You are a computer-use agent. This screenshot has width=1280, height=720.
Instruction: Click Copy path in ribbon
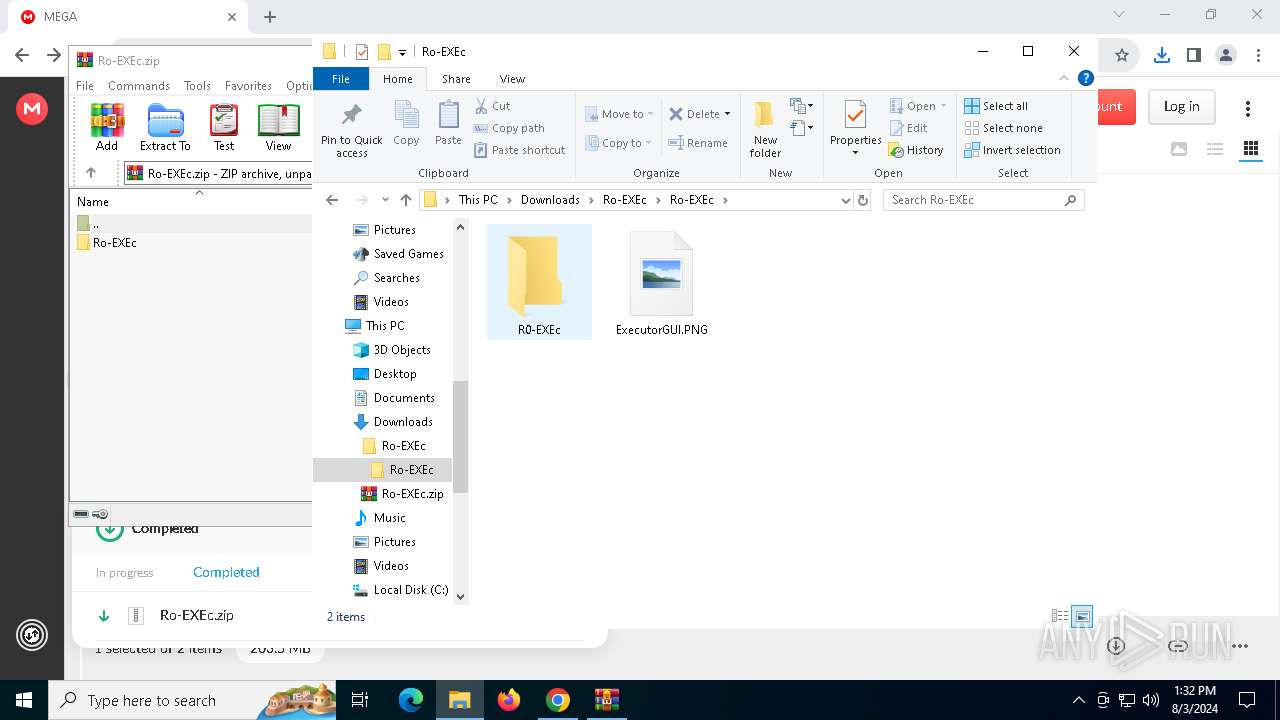coord(509,128)
